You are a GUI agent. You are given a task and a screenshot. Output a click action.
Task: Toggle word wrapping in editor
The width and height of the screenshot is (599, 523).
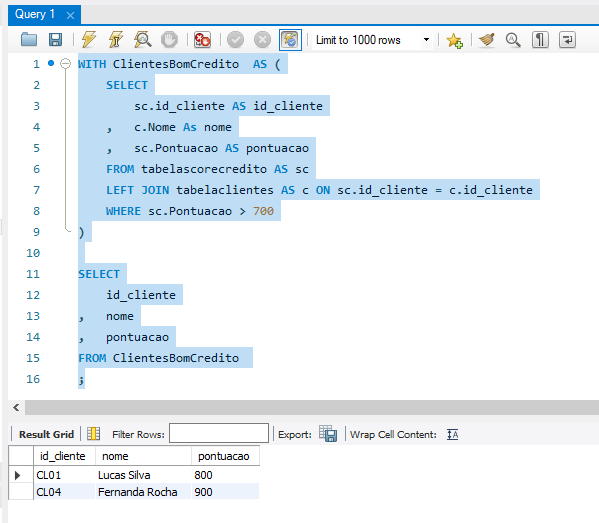(567, 40)
